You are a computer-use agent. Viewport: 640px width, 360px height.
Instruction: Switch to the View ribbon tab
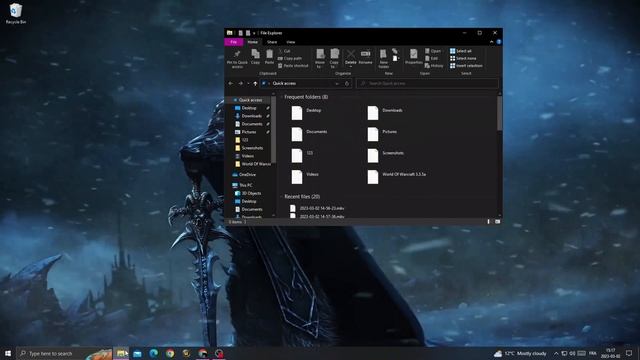(291, 42)
